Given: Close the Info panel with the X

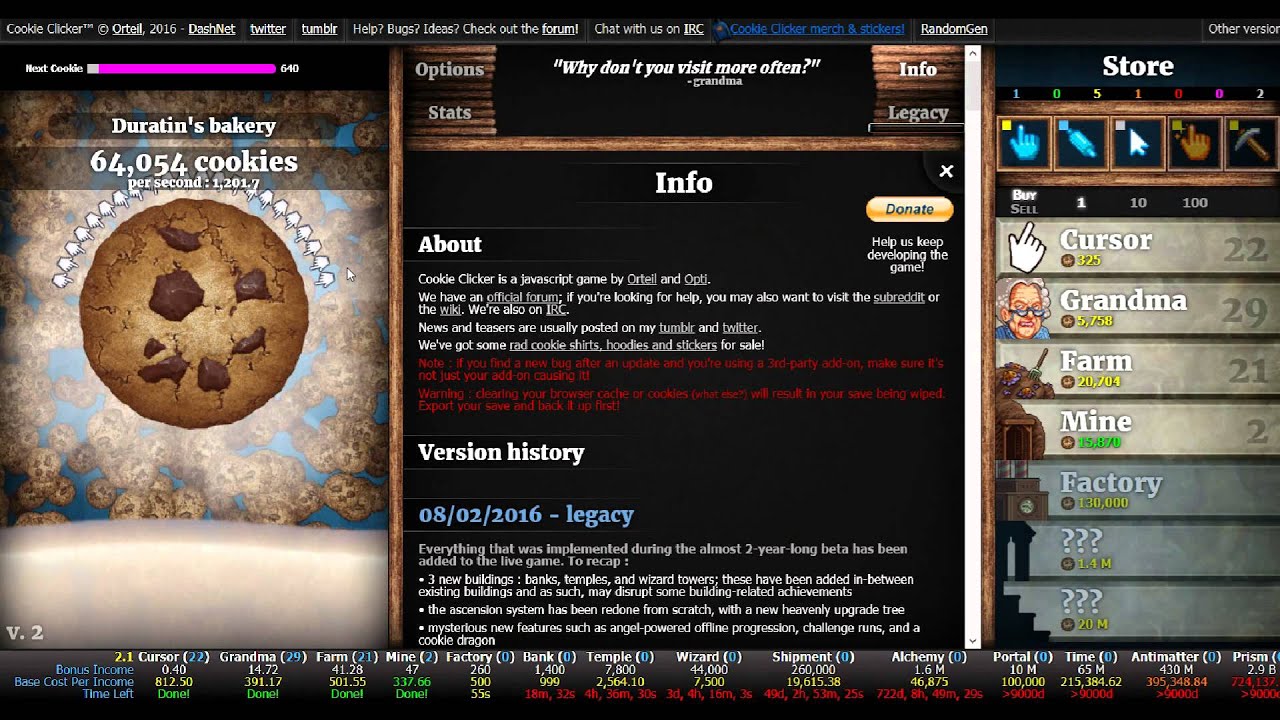Looking at the screenshot, I should [x=946, y=171].
